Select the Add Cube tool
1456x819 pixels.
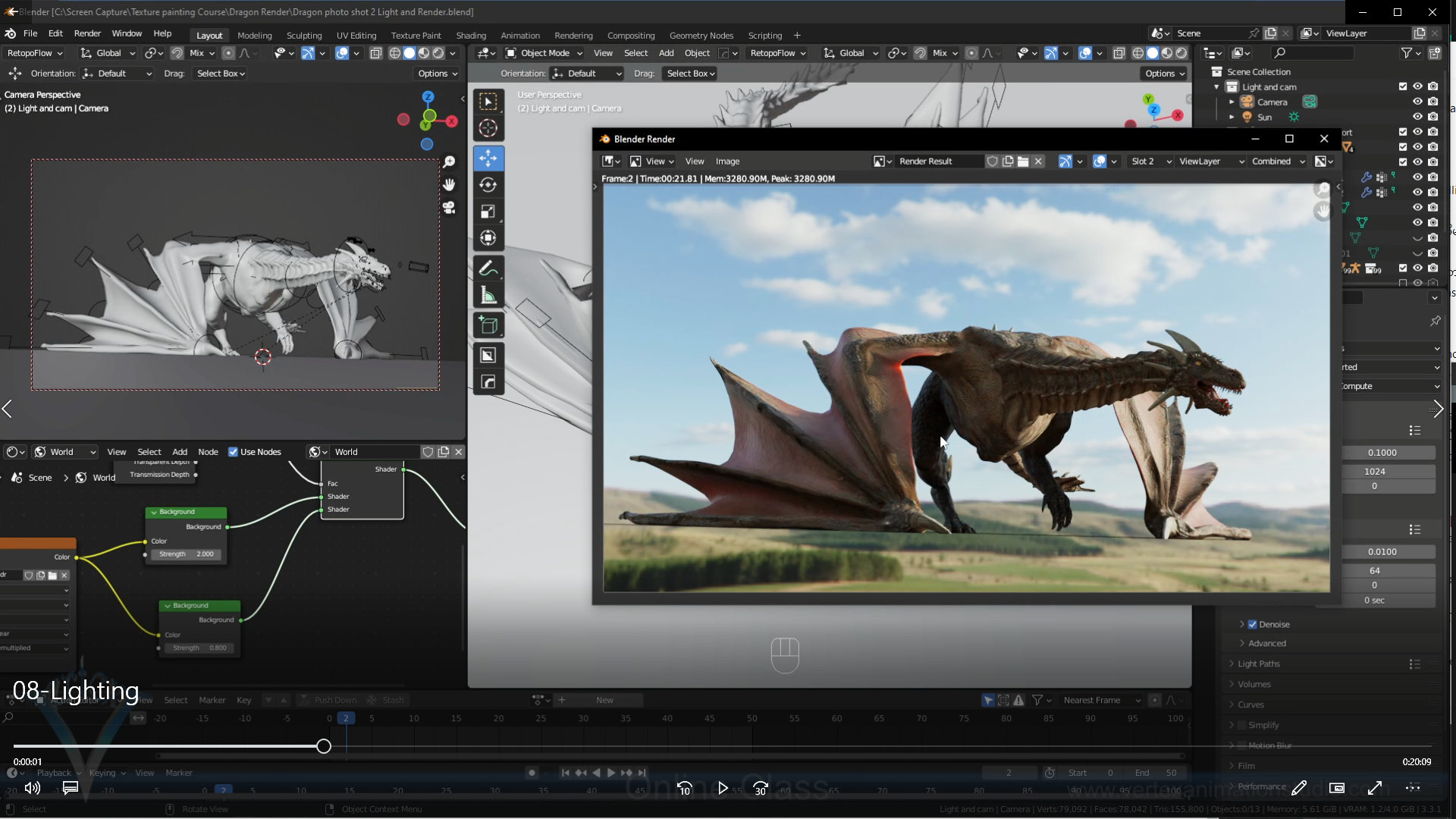click(x=488, y=325)
